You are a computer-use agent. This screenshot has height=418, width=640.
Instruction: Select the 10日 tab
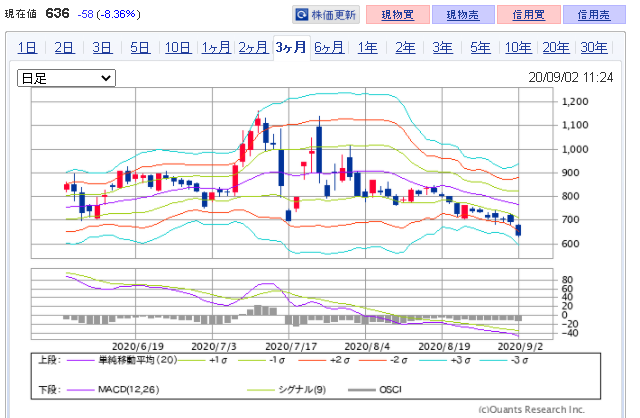coord(178,48)
